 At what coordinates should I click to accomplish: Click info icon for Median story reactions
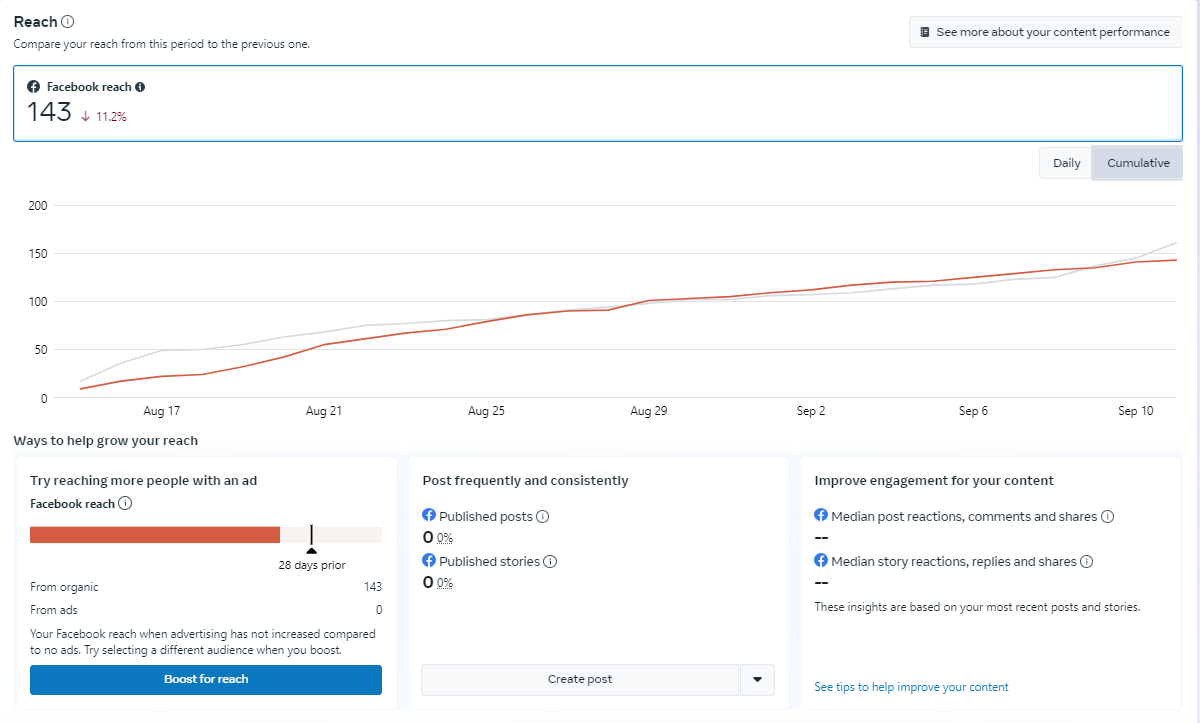coord(1086,562)
